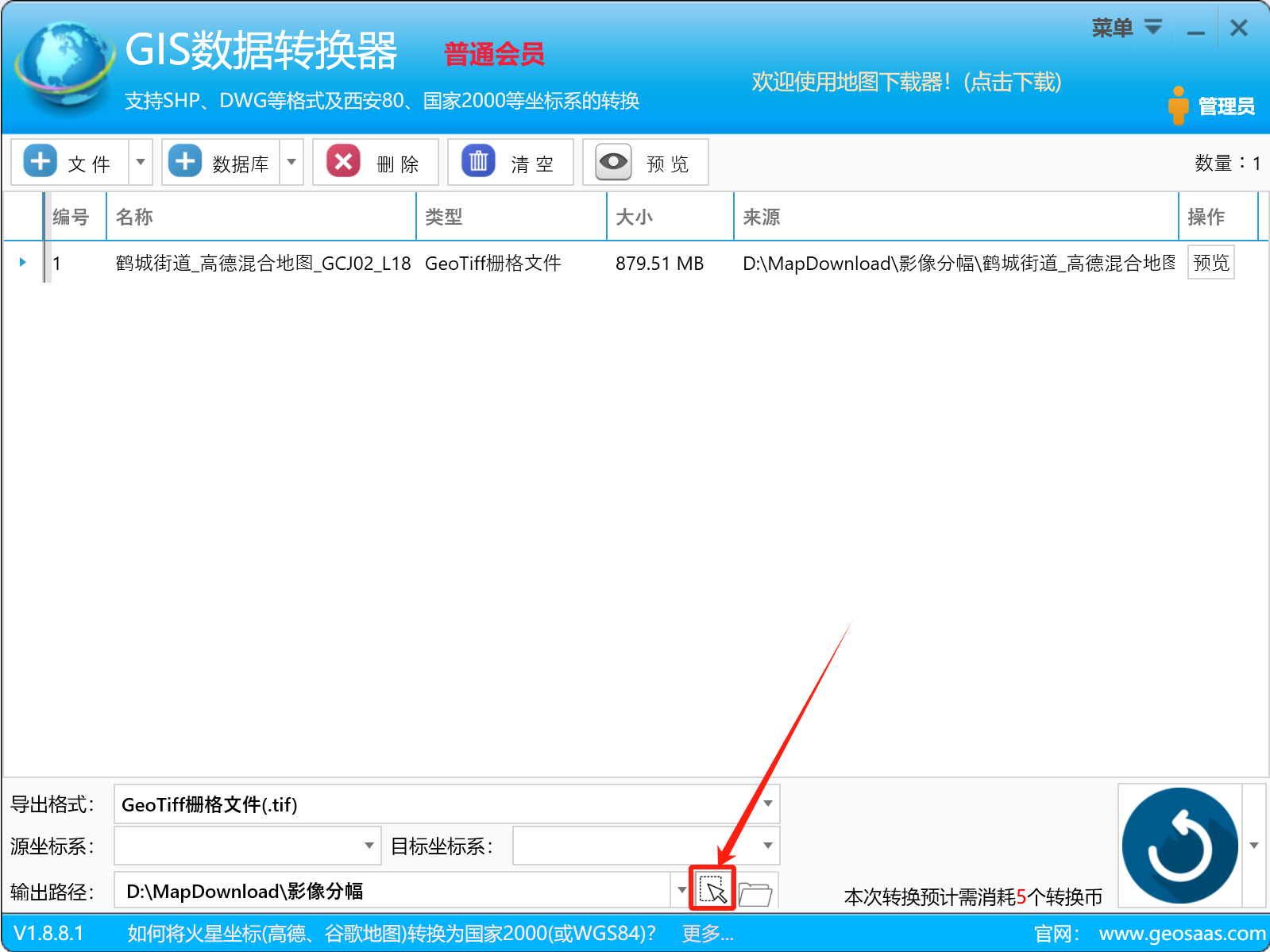
Task: Expand the 文件 button dropdown arrow
Action: [x=141, y=163]
